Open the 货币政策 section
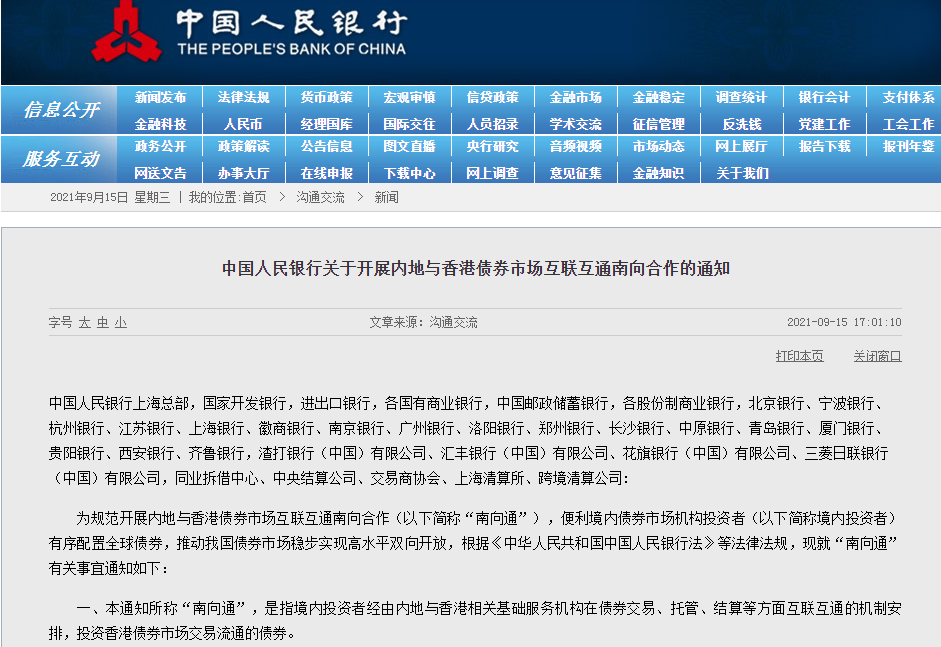This screenshot has height=647, width=941. coord(329,97)
